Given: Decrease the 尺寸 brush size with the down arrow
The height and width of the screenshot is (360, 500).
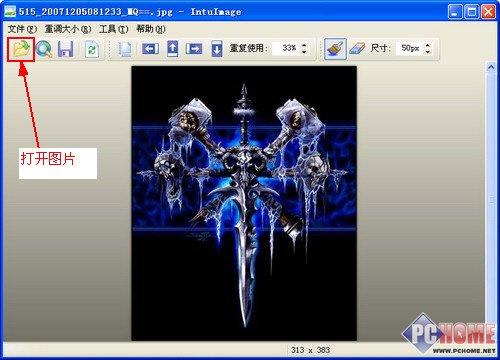Looking at the screenshot, I should point(428,52).
